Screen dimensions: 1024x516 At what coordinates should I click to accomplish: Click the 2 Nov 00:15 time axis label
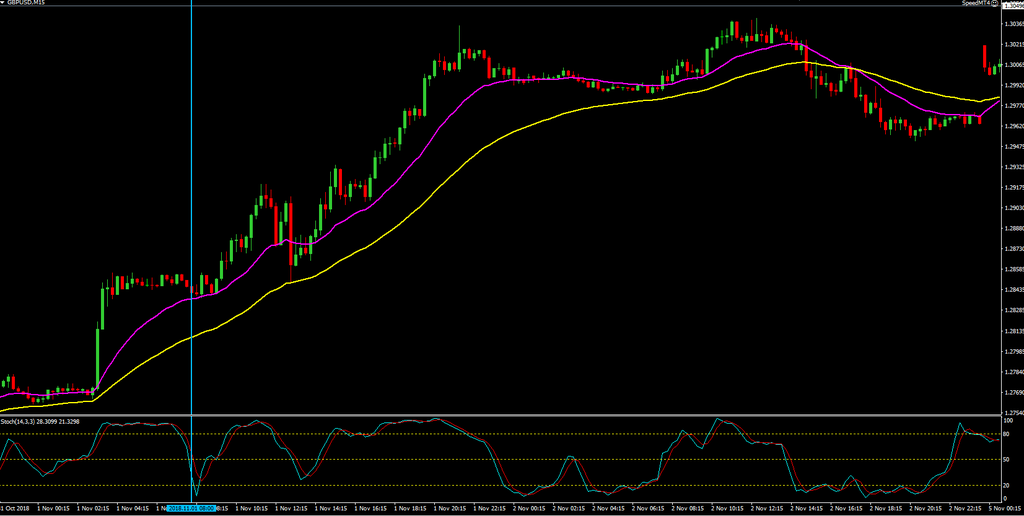[530, 508]
